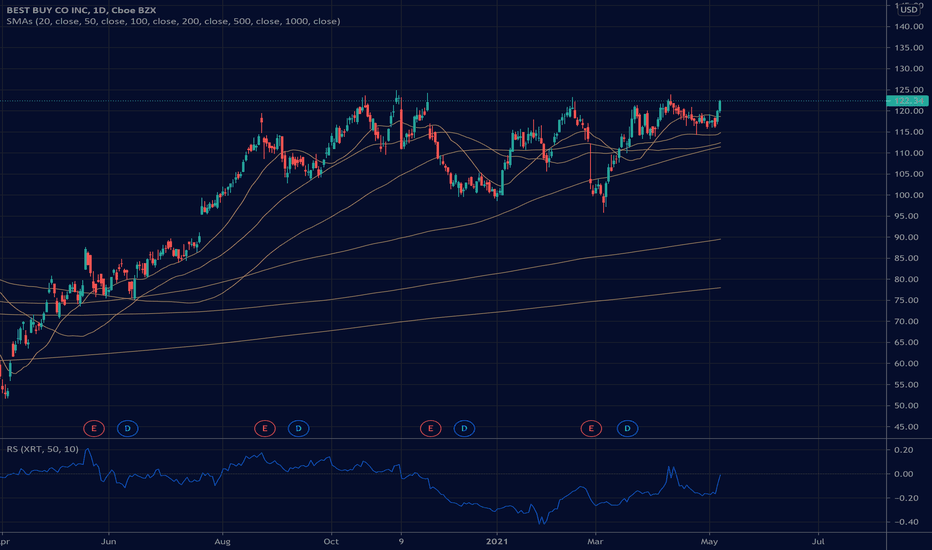Open the dividend marker D before October
The image size is (932, 550).
click(298, 428)
